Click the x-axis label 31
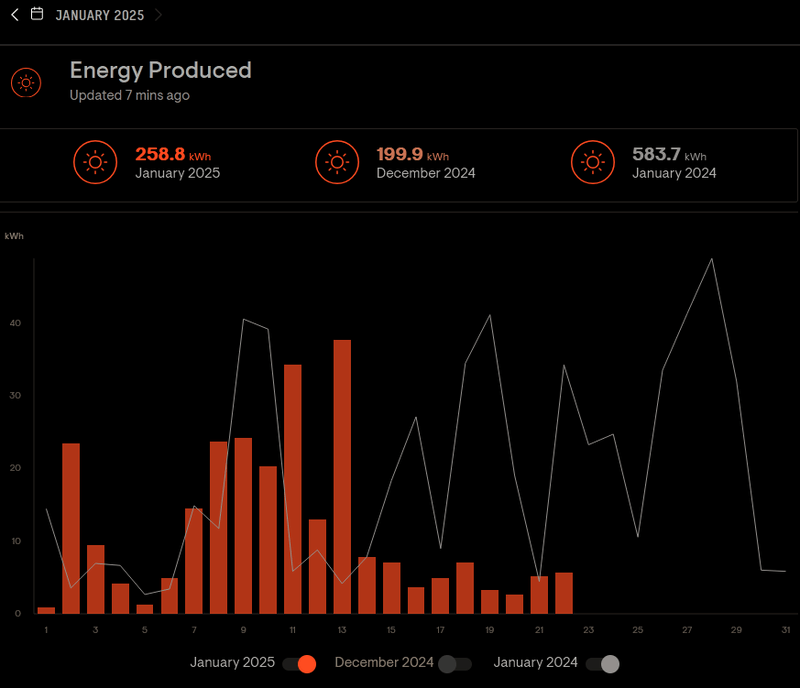 pos(786,630)
